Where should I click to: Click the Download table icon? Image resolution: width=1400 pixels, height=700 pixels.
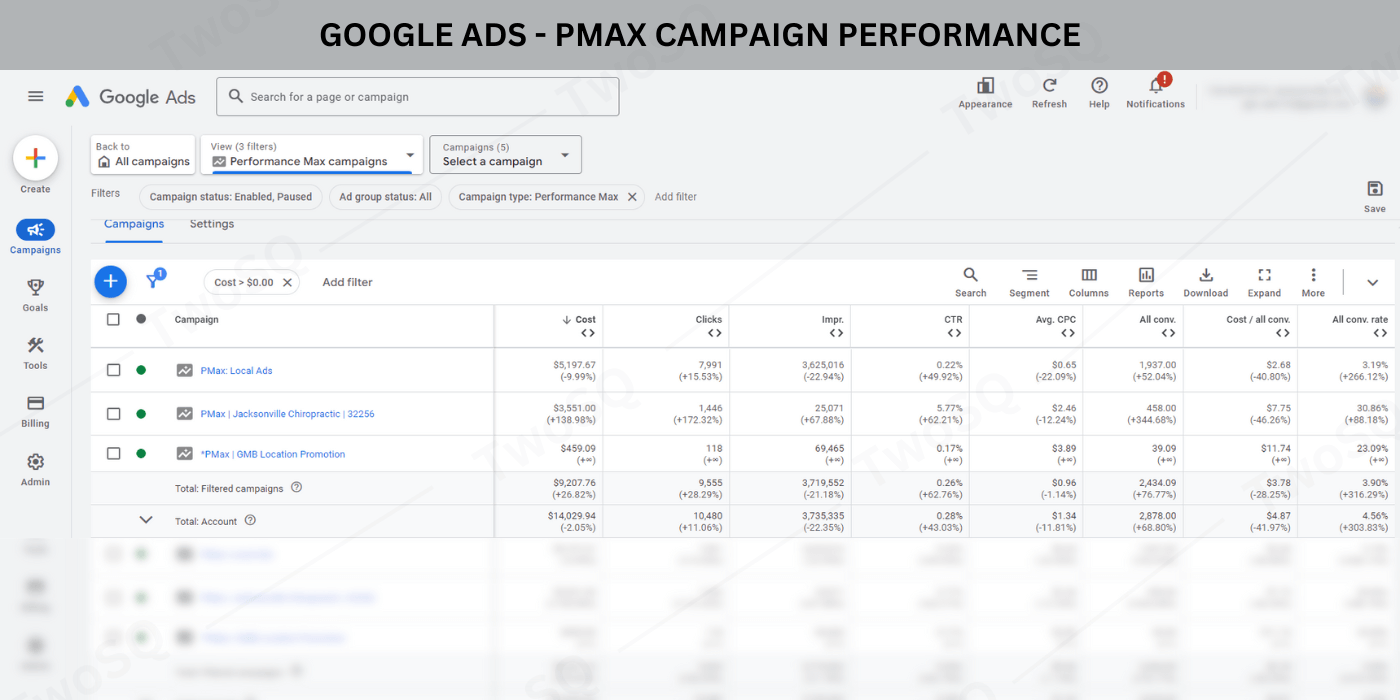pos(1205,275)
